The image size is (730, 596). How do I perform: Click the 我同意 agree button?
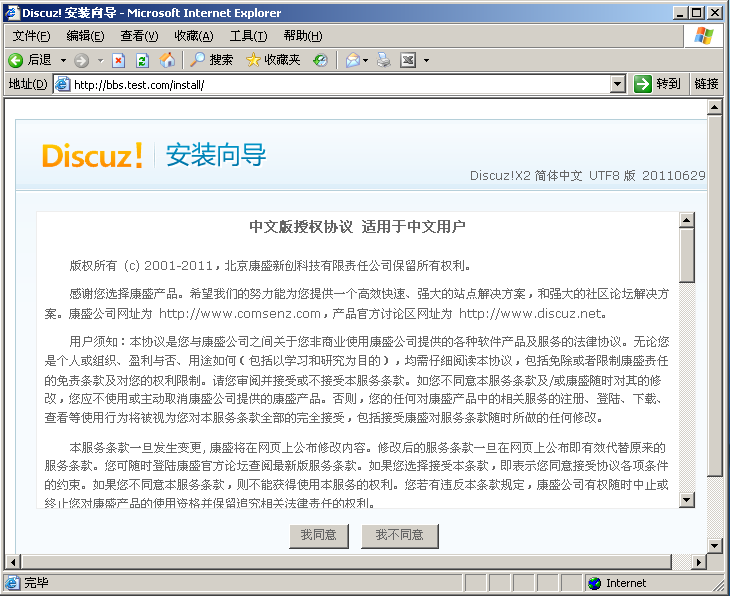[x=319, y=536]
